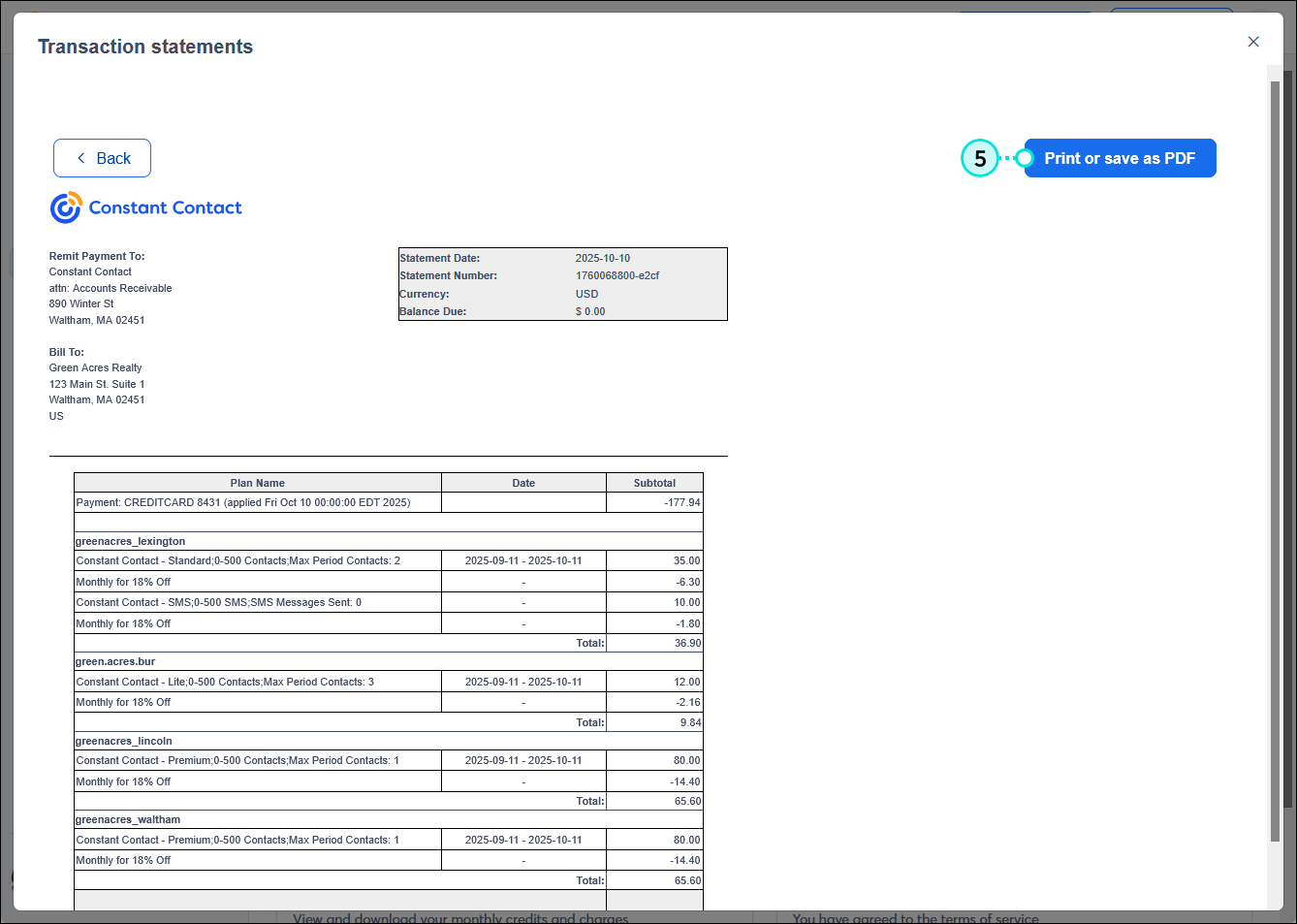Select the Subtotal column header

pos(654,482)
